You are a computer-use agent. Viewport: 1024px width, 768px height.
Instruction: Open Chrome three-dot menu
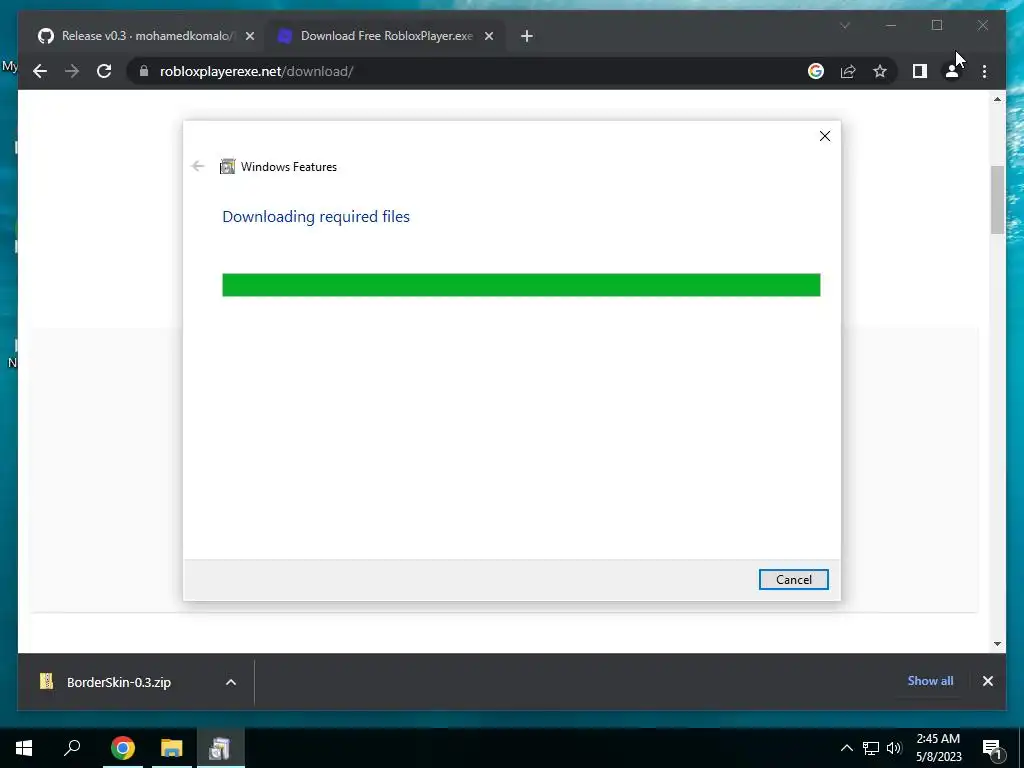(x=984, y=71)
